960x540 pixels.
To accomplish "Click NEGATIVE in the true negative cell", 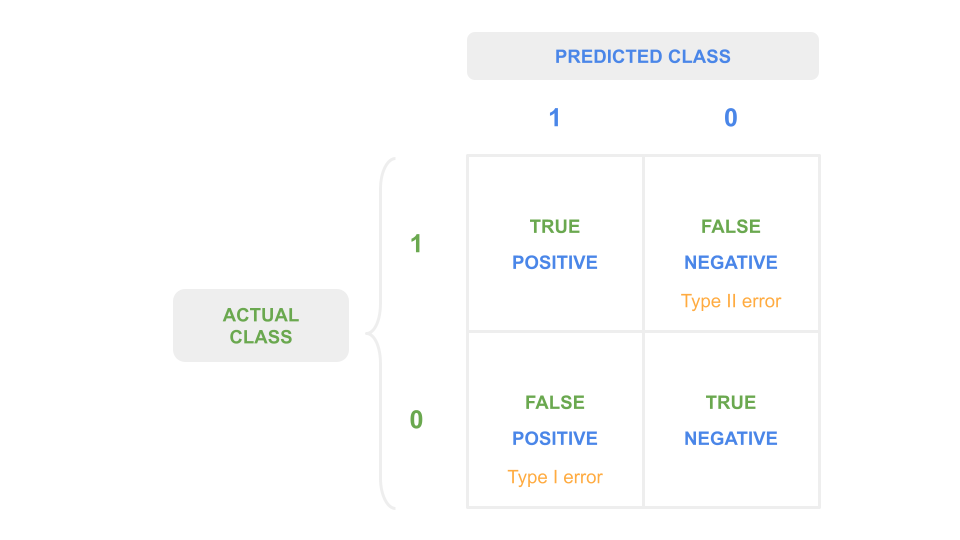I will pos(731,439).
